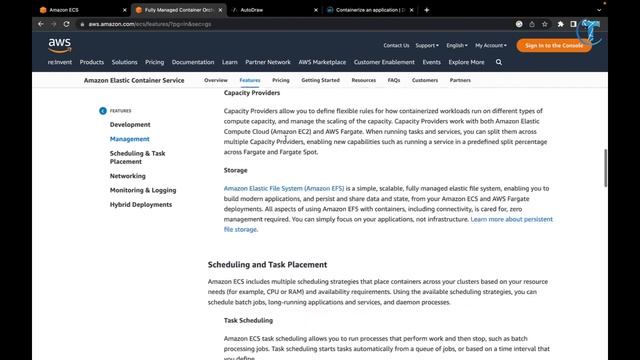The image size is (640, 360).
Task: Click the browser forward arrow
Action: tap(54, 24)
